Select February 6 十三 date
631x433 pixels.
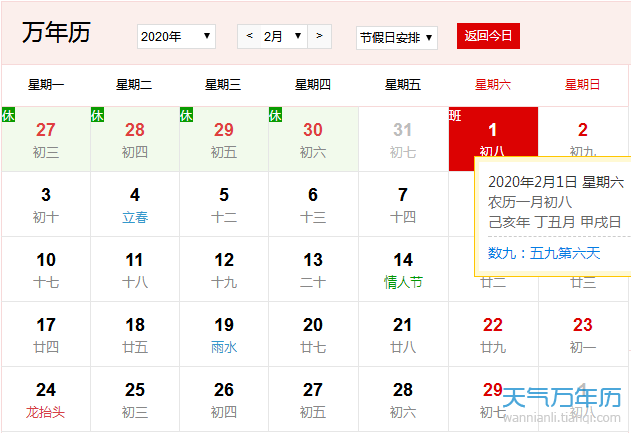(313, 204)
